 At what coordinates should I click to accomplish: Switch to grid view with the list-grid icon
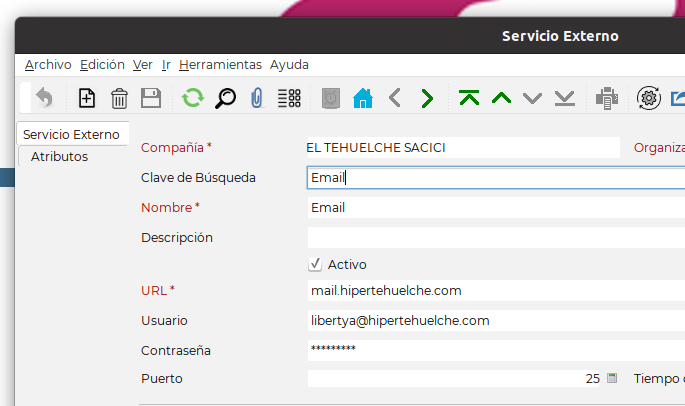(x=289, y=98)
